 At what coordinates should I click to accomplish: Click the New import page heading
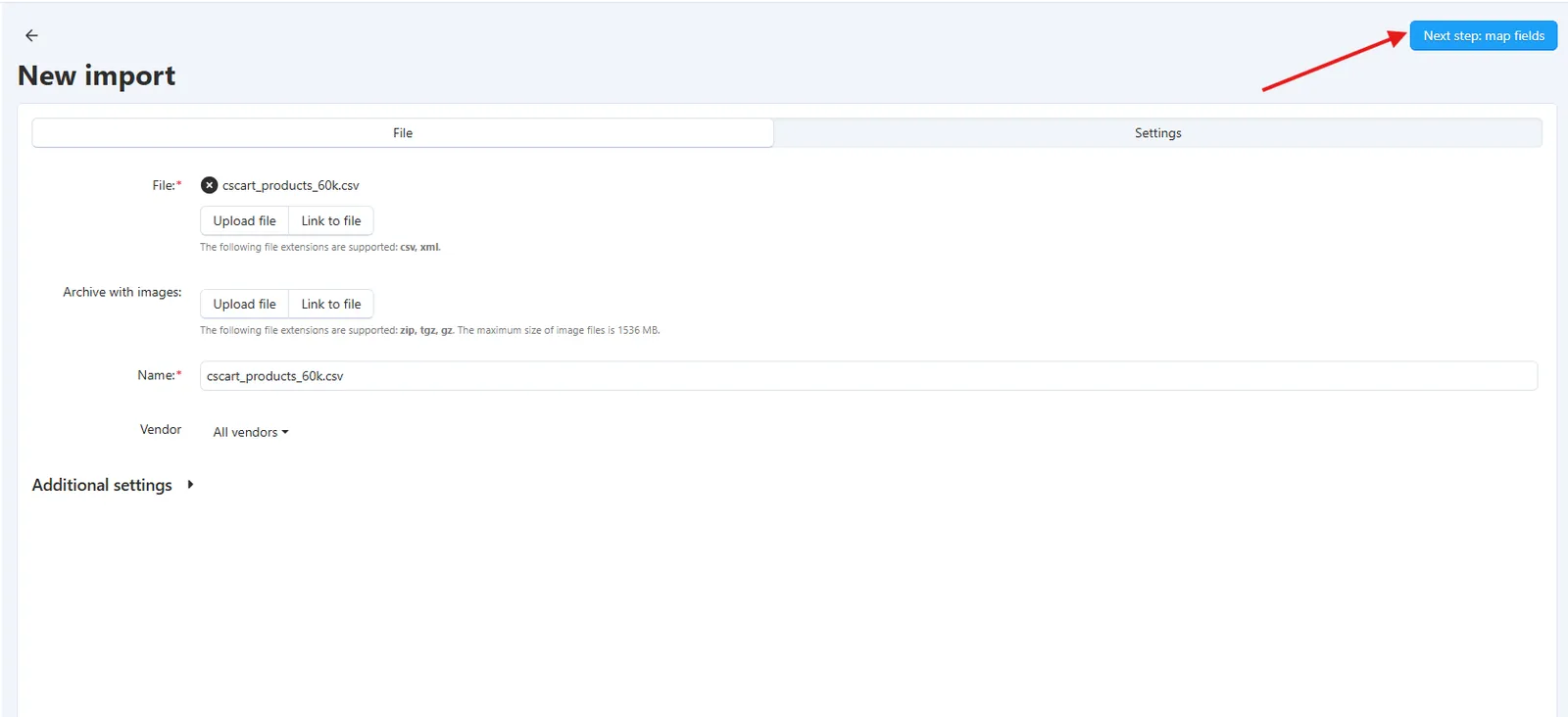click(x=96, y=75)
